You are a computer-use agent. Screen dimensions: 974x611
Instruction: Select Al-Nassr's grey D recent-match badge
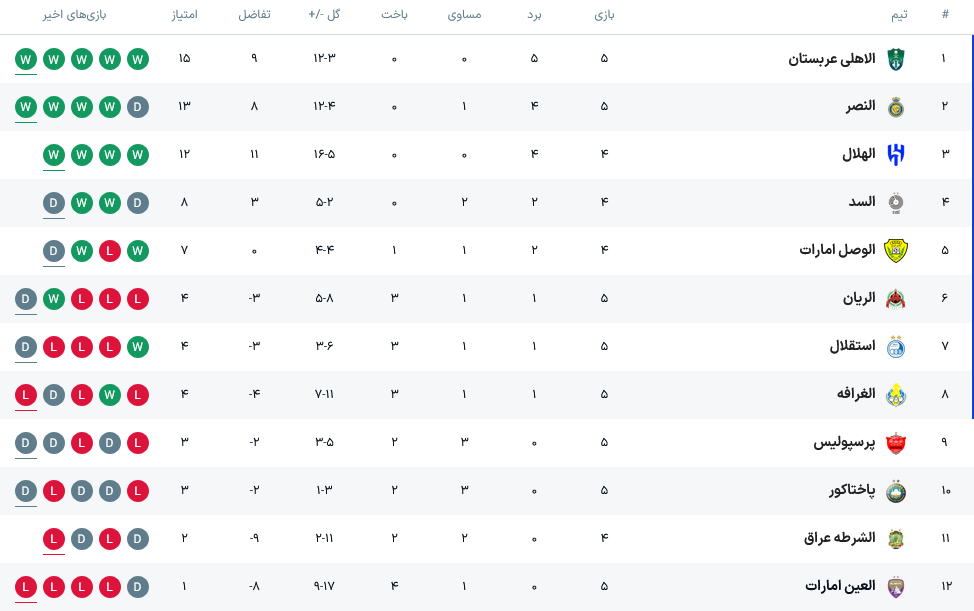pos(138,107)
